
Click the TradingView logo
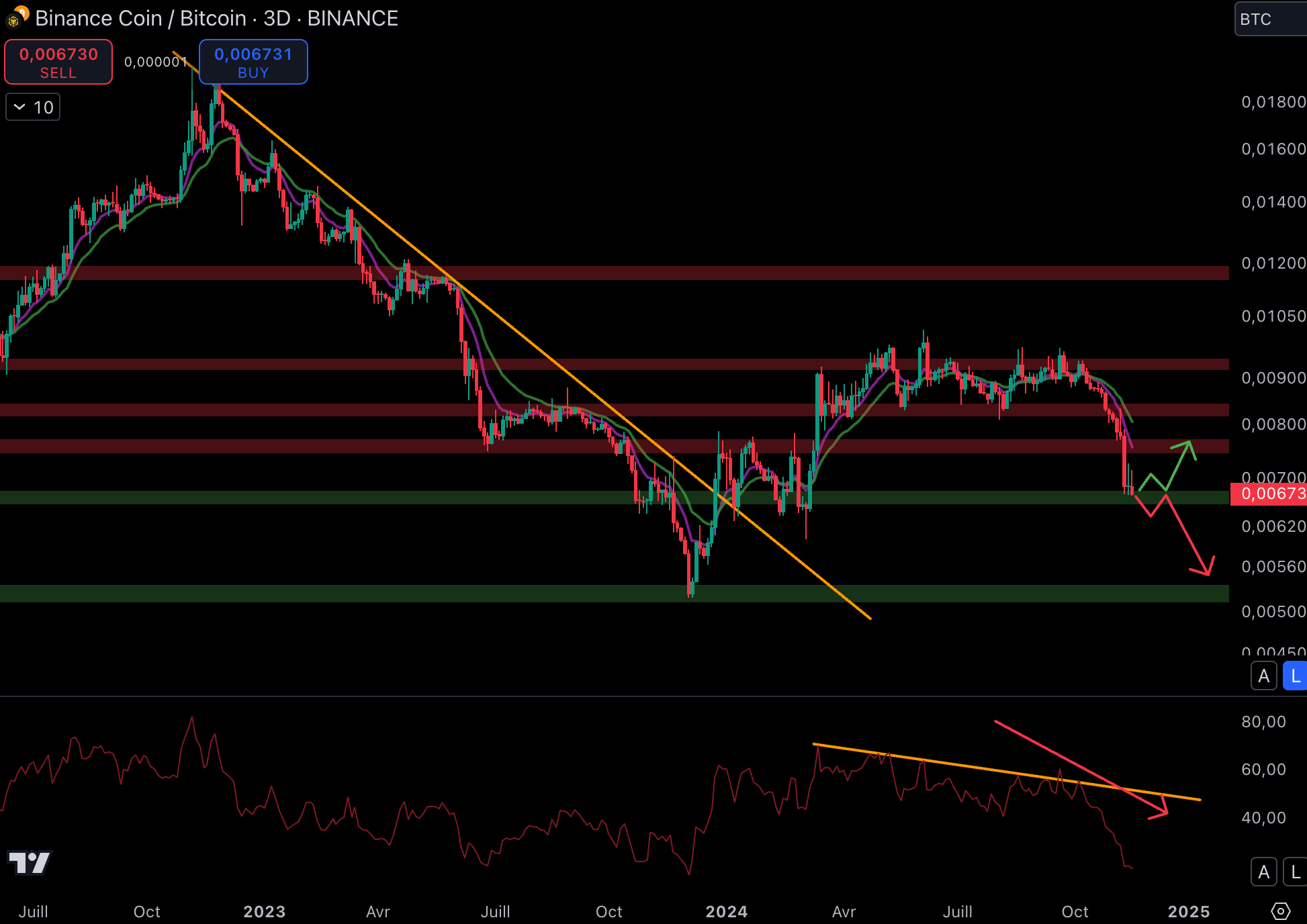click(30, 863)
